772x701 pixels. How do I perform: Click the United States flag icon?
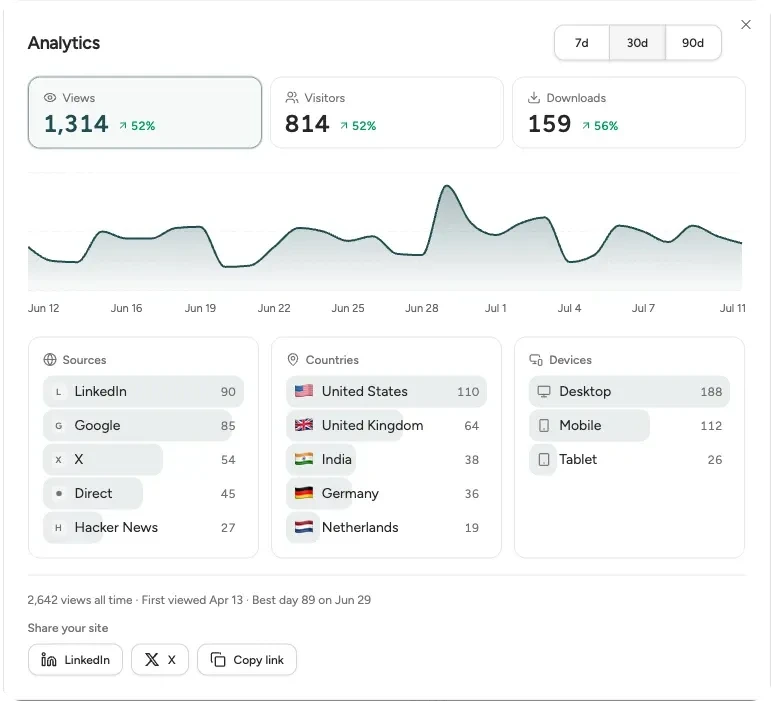[x=304, y=391]
